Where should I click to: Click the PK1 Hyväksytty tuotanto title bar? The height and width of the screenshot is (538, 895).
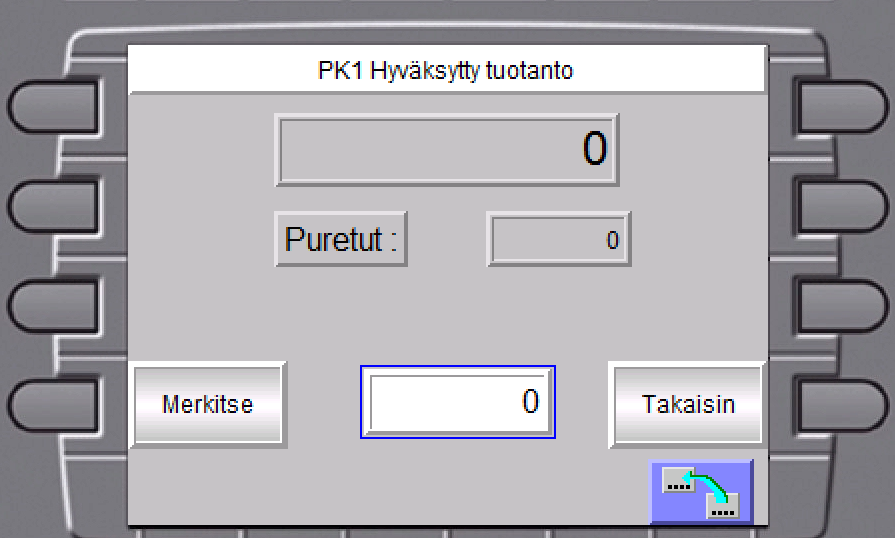(x=447, y=72)
